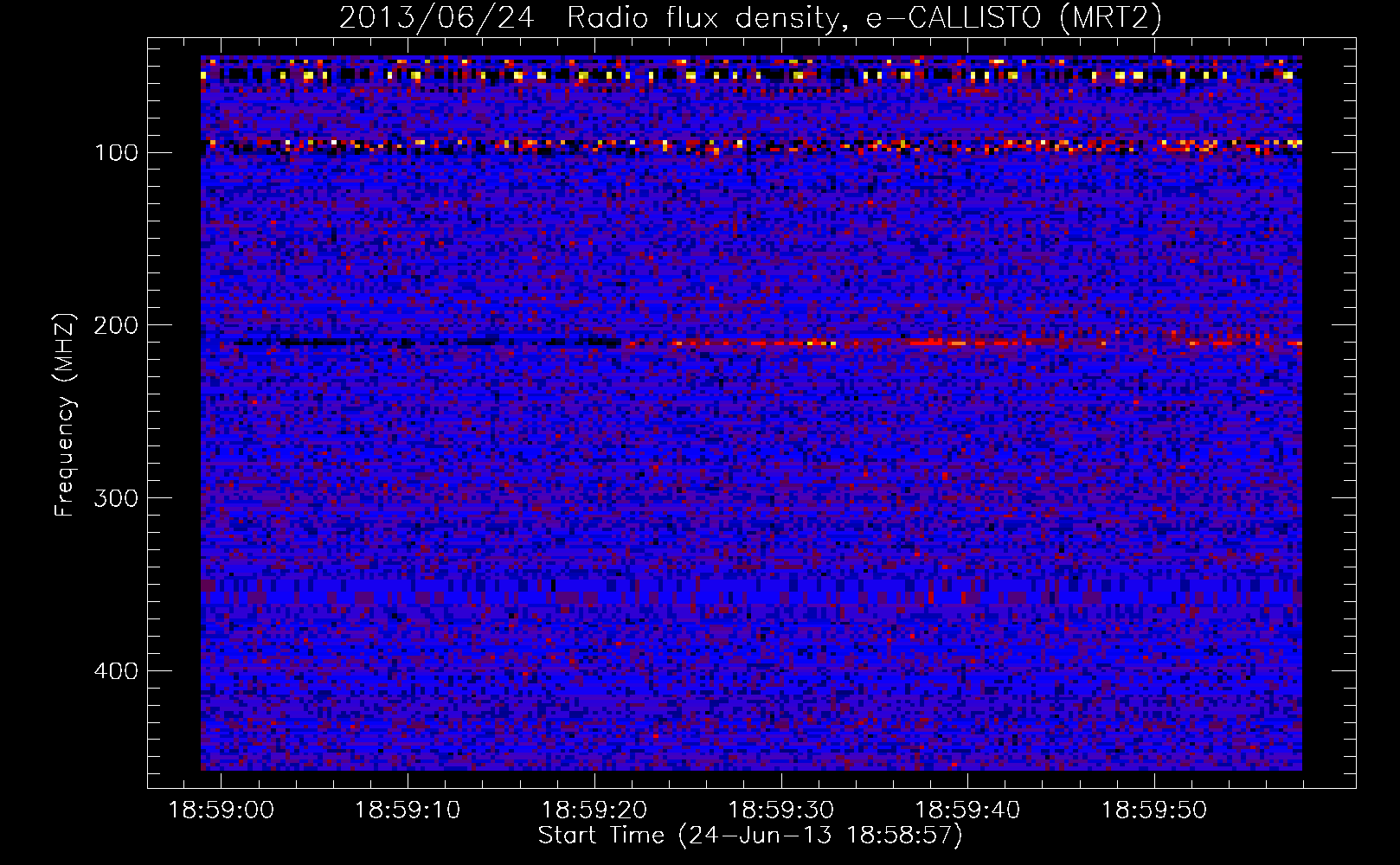Click the 18:59:00 time tick label
The width and height of the screenshot is (1400, 865).
pos(221,811)
